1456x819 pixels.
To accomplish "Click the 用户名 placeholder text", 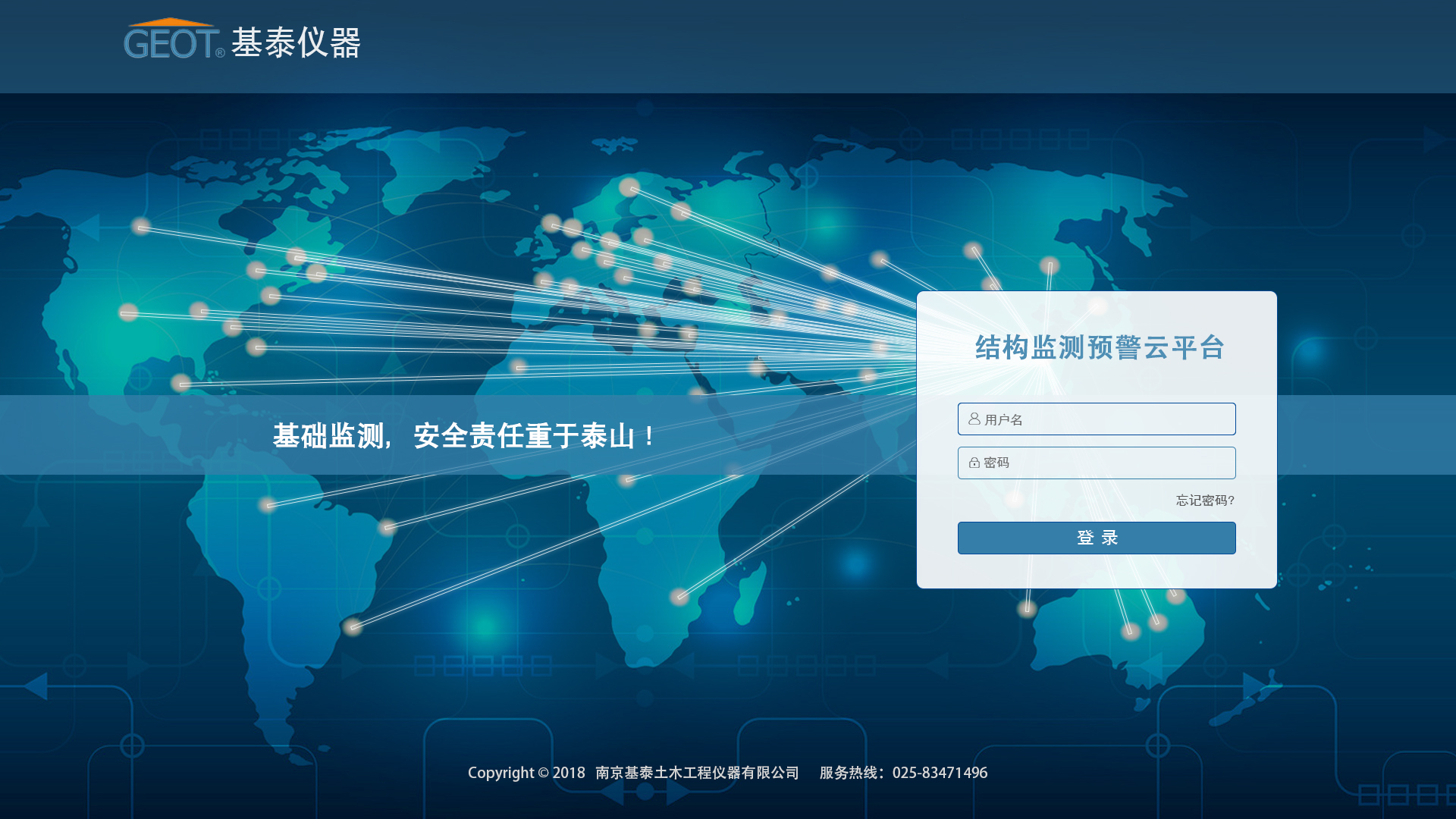I will 1003,420.
